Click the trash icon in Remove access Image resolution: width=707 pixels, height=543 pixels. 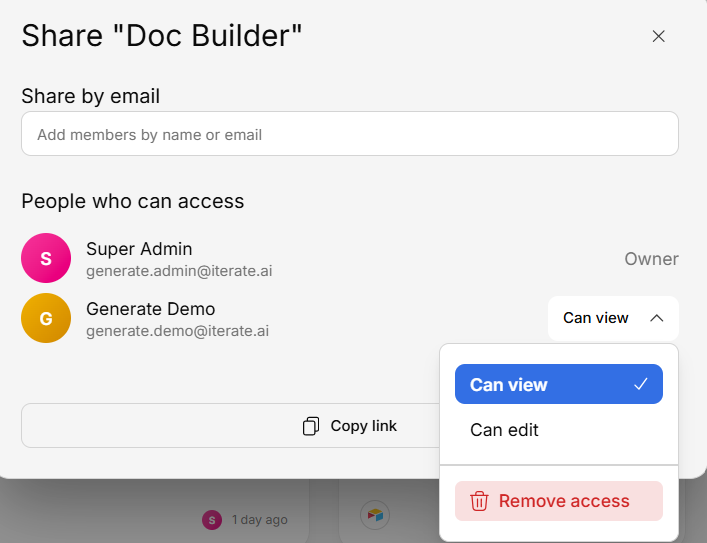(480, 501)
